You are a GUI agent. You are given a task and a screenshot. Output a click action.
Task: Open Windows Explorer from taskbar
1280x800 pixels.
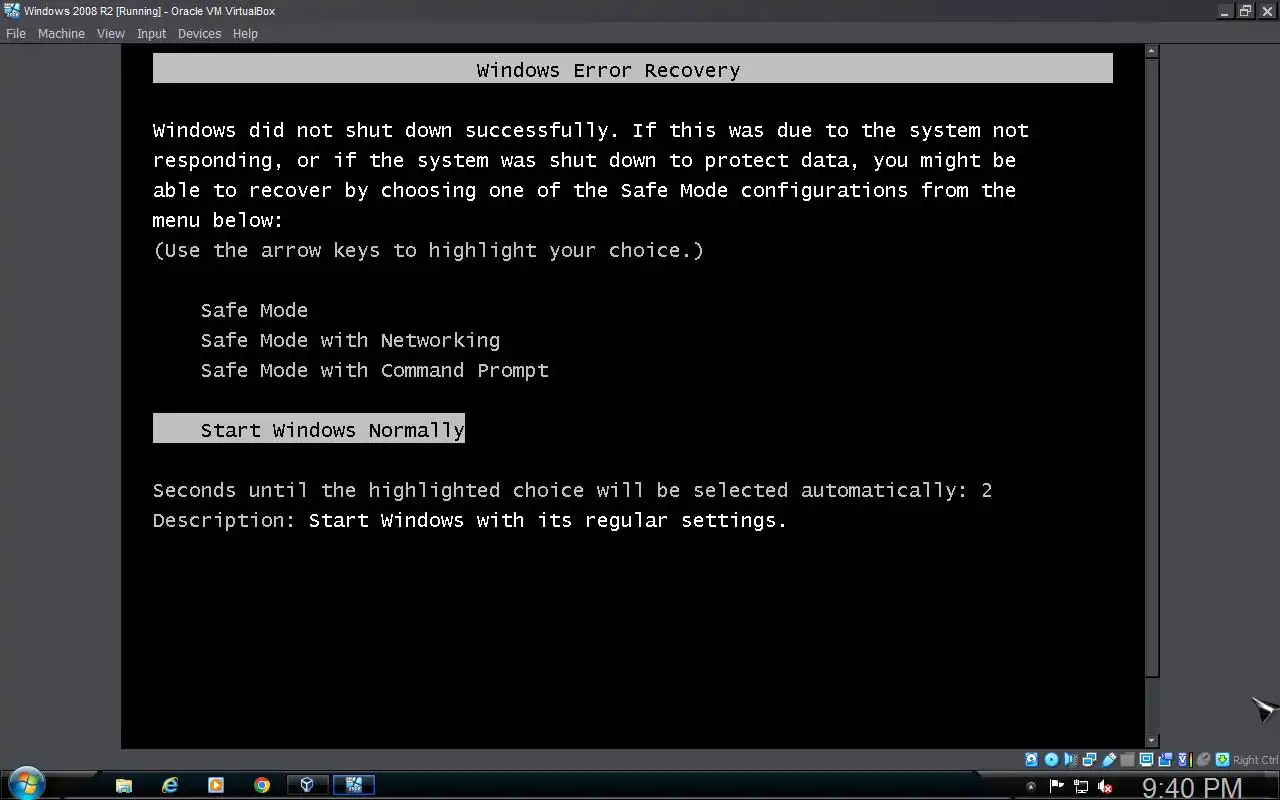click(x=124, y=785)
